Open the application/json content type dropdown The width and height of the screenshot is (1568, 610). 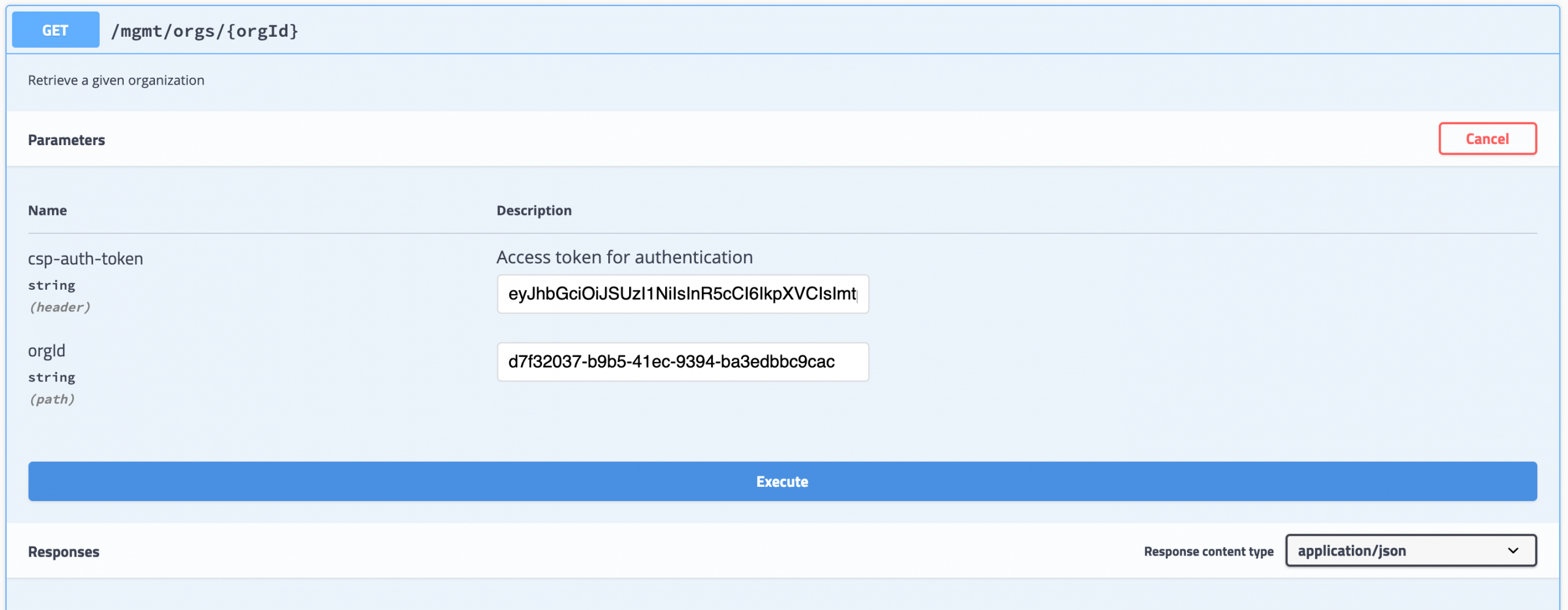[x=1403, y=551]
